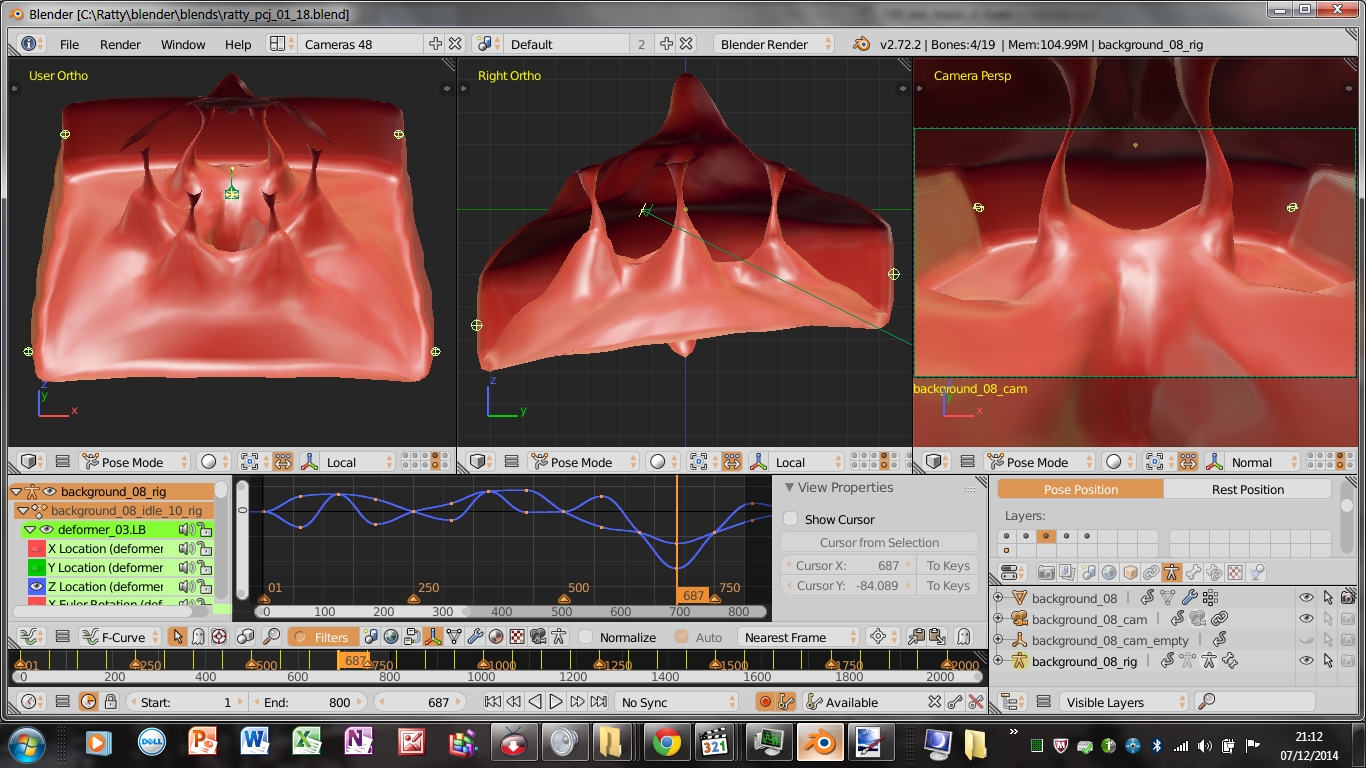Jump to first frame playback button
Viewport: 1366px width, 768px height.
pyautogui.click(x=493, y=702)
